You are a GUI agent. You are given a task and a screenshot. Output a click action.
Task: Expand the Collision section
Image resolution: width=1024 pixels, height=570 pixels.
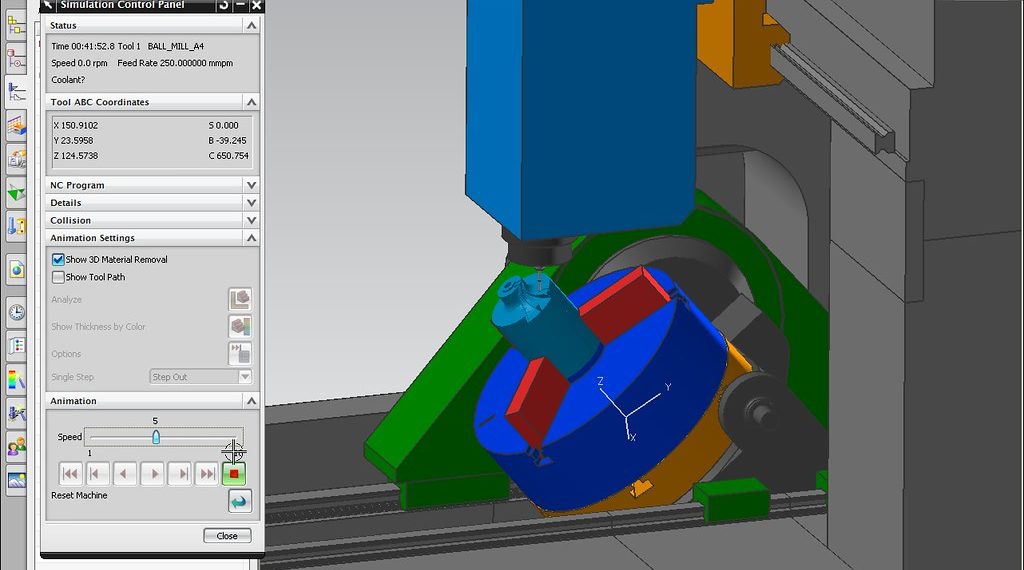(x=251, y=220)
